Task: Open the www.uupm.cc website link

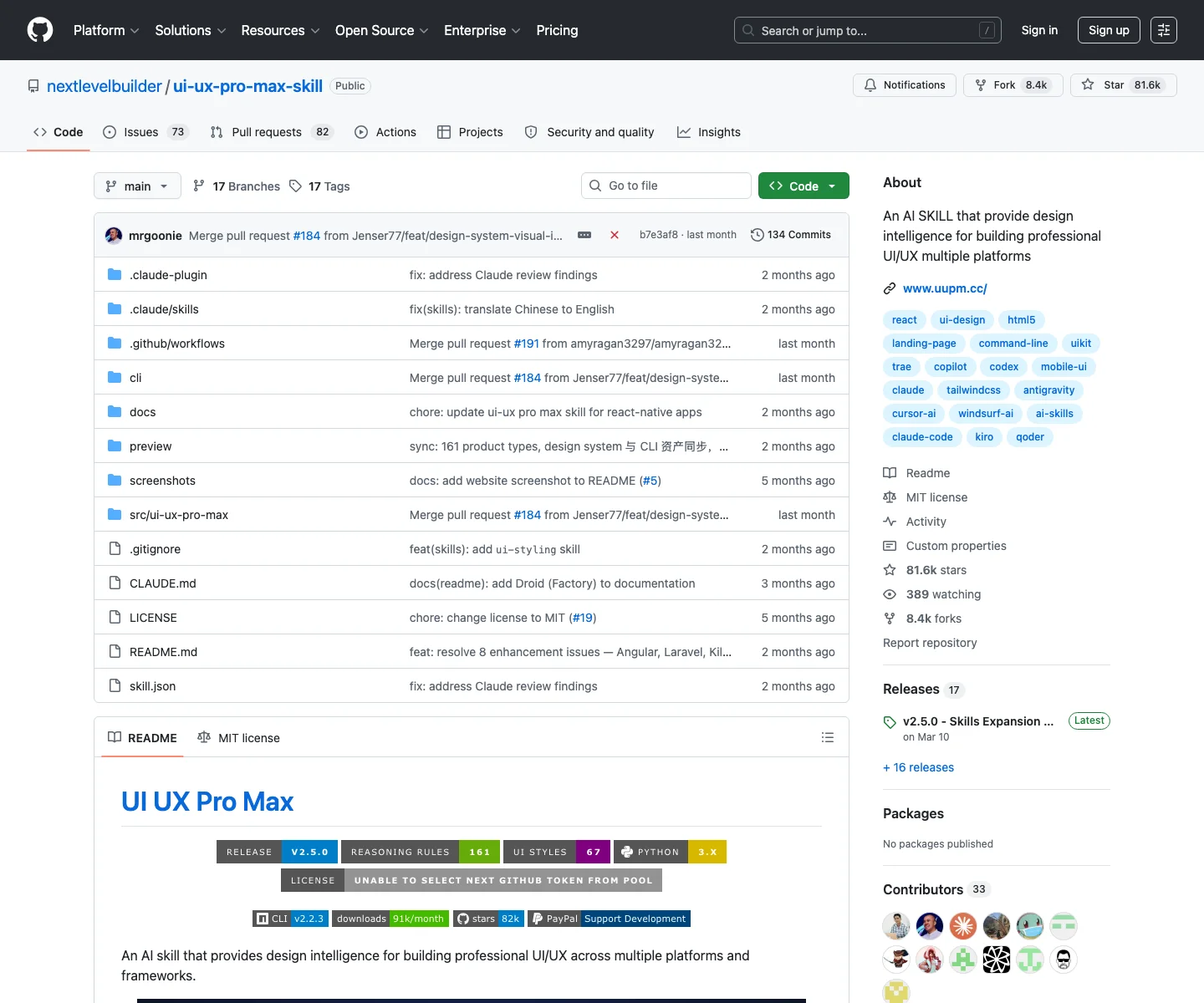Action: tap(945, 288)
